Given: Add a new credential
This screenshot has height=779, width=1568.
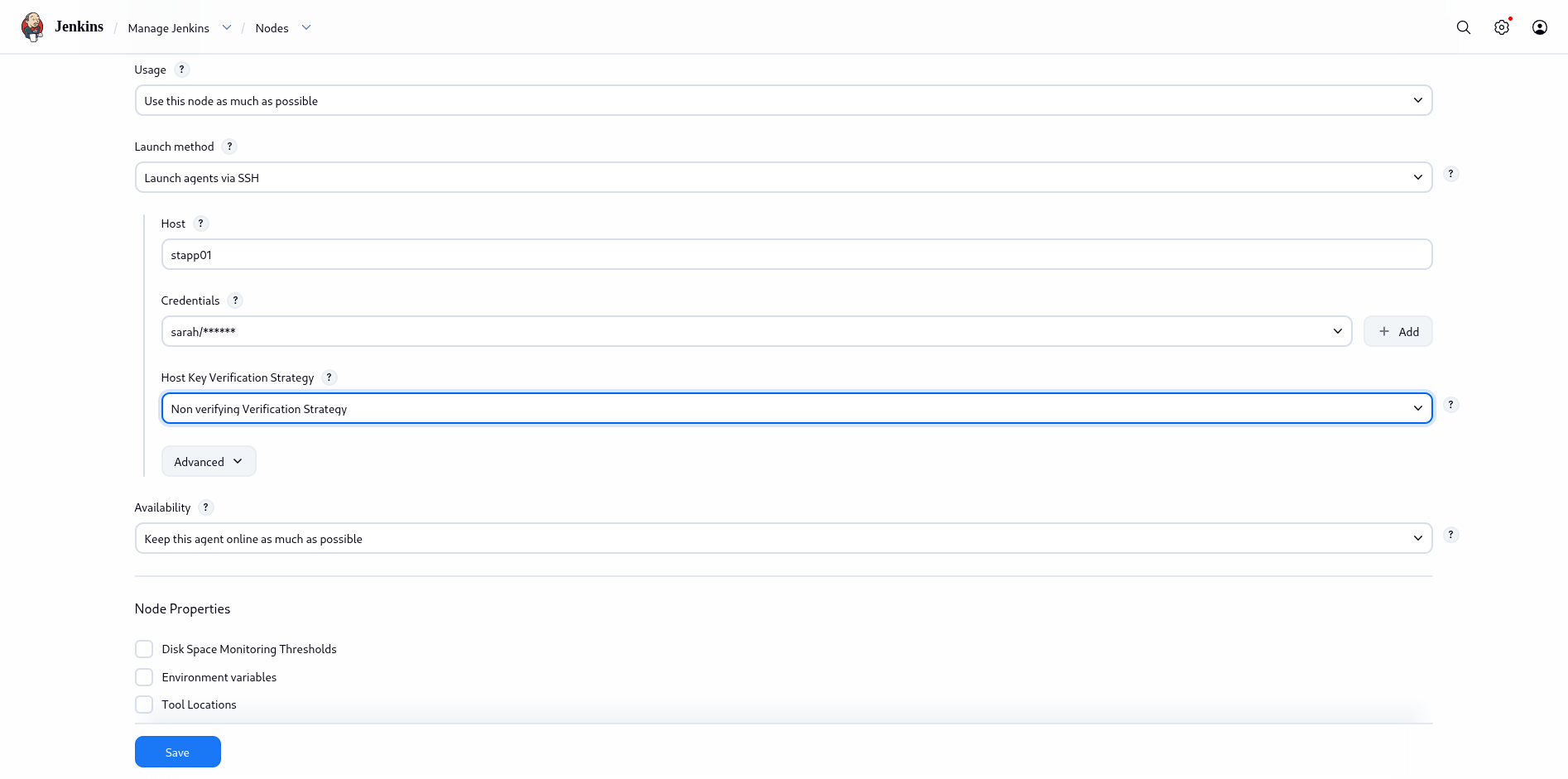Looking at the screenshot, I should pyautogui.click(x=1397, y=332).
